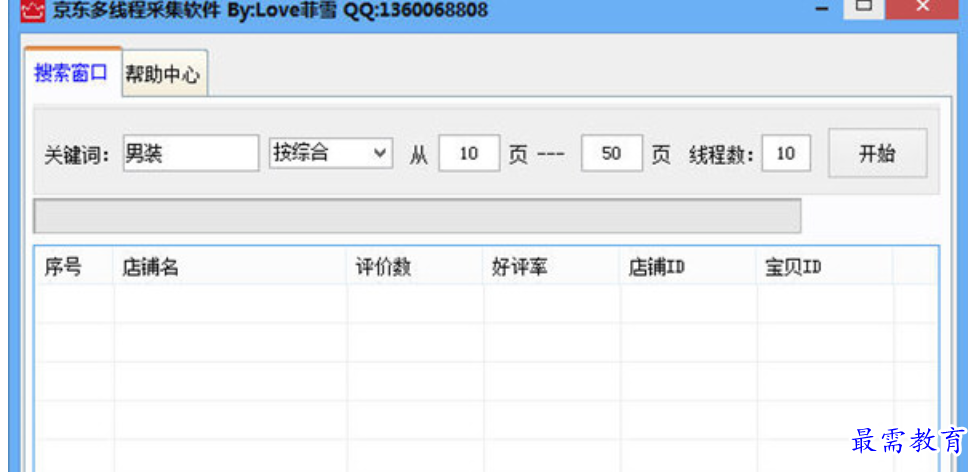Click the 关键词: label text
This screenshot has height=472, width=973.
tap(77, 155)
